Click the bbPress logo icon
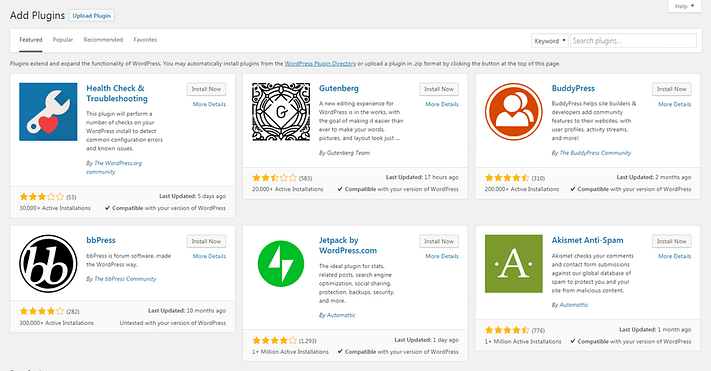 (x=48, y=264)
